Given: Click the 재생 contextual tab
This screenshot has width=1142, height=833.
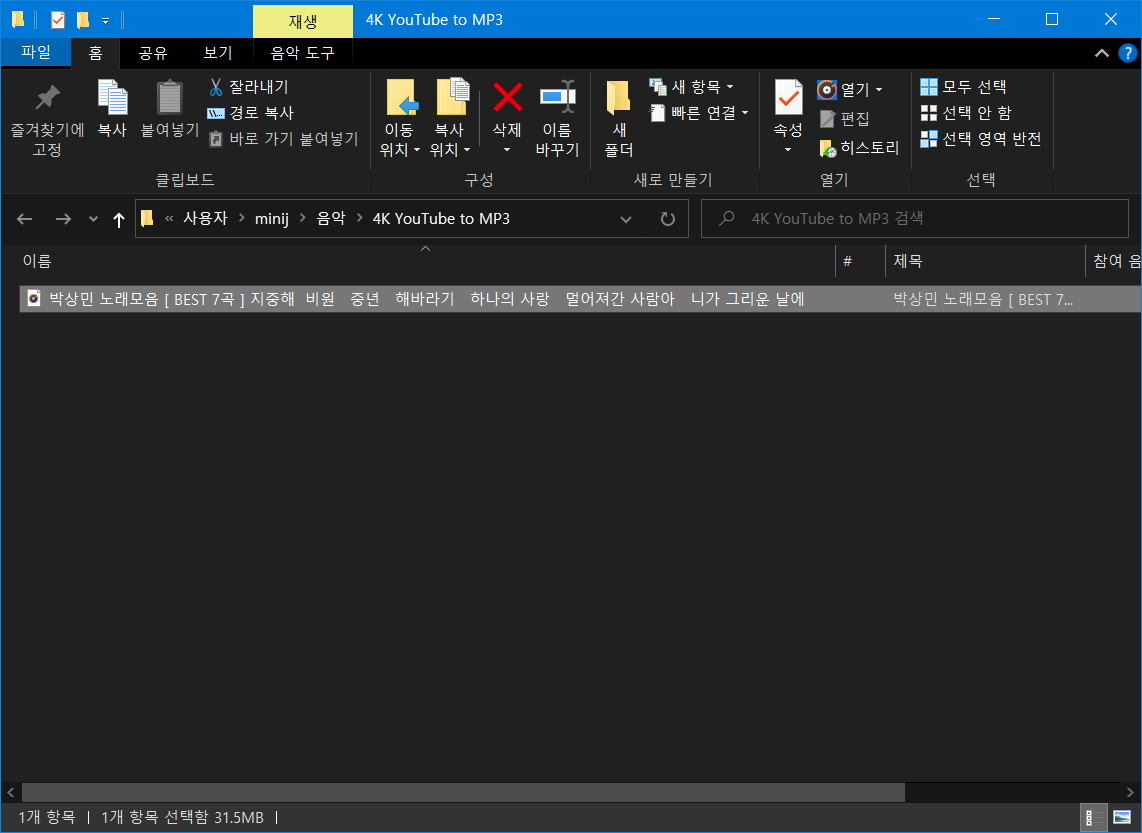Looking at the screenshot, I should (302, 21).
